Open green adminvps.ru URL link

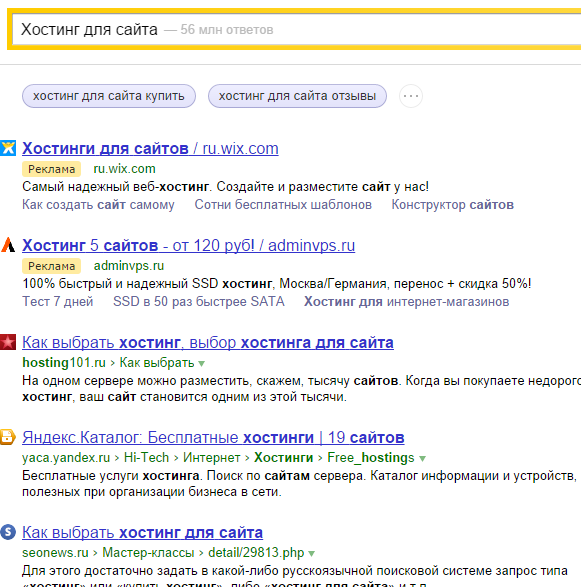click(x=129, y=266)
